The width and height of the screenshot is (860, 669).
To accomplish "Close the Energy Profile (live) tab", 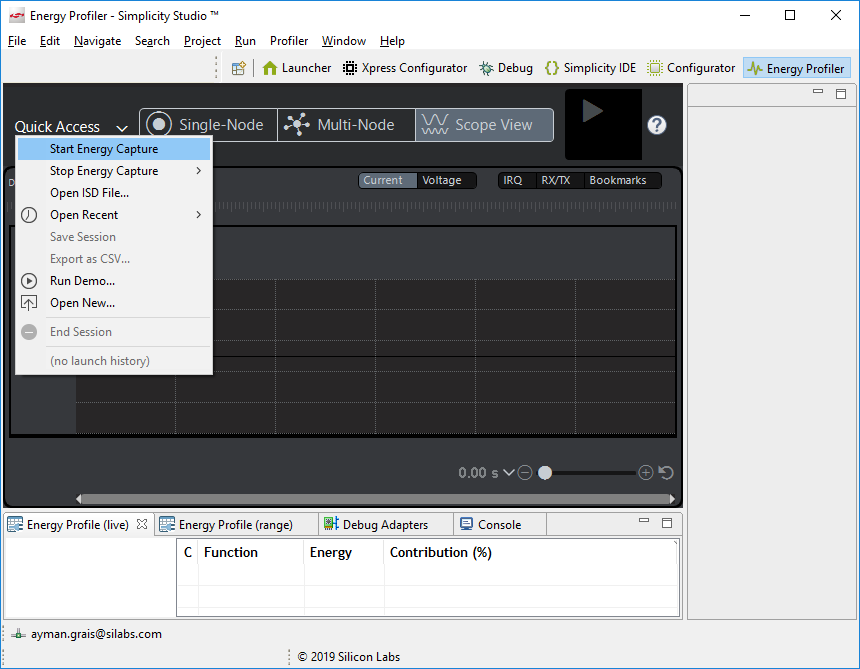I will (142, 524).
